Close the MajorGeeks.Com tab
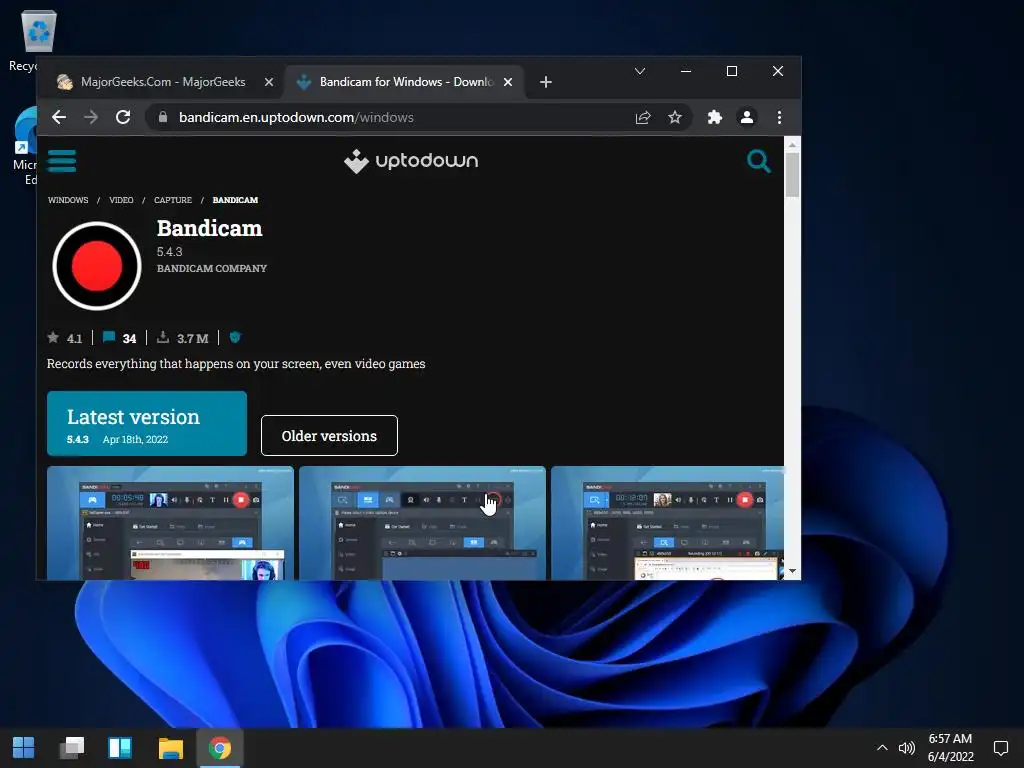This screenshot has height=768, width=1024. pyautogui.click(x=268, y=82)
